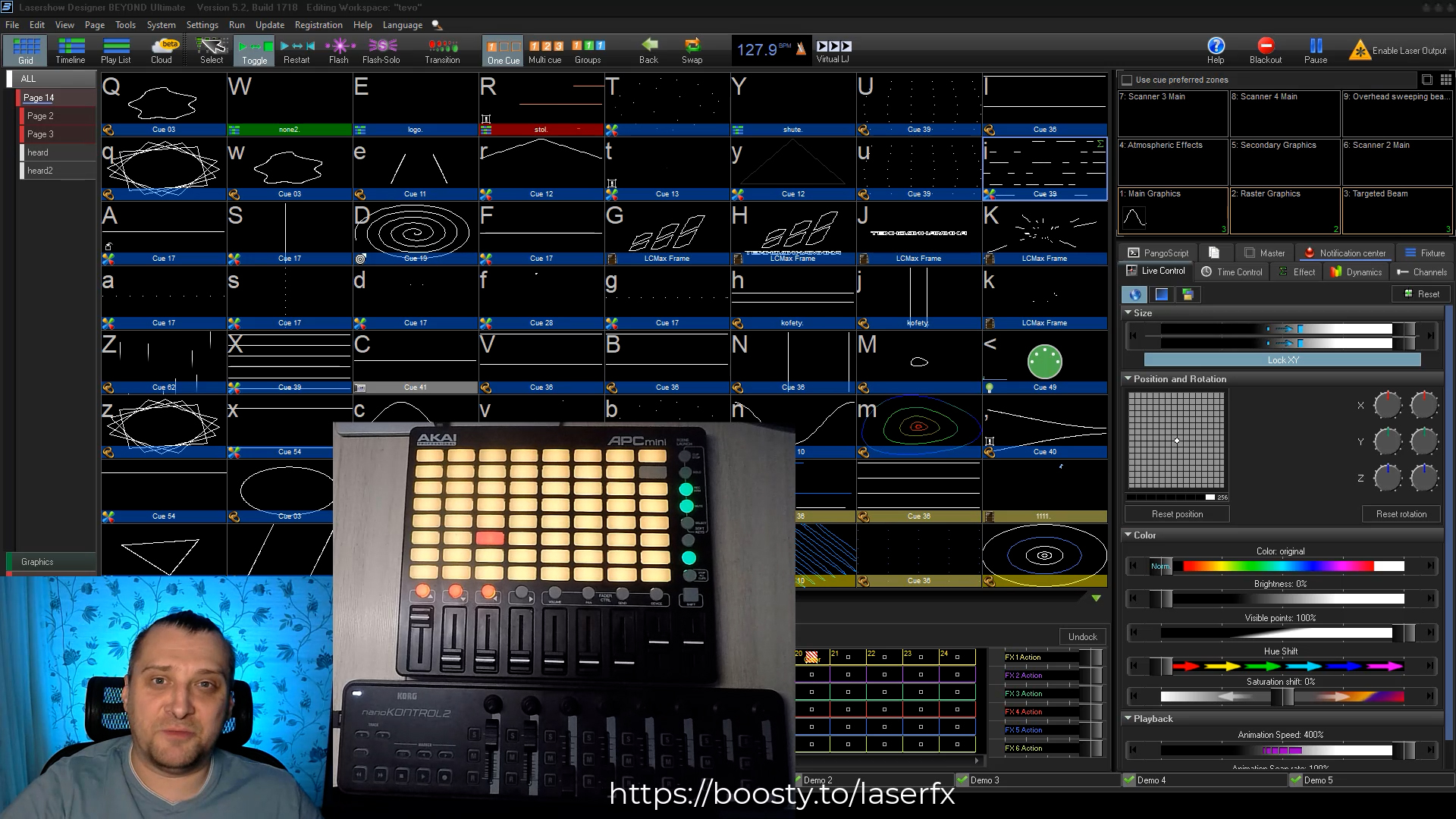Check Use cue preferred zones
1456x819 pixels.
pyautogui.click(x=1127, y=80)
